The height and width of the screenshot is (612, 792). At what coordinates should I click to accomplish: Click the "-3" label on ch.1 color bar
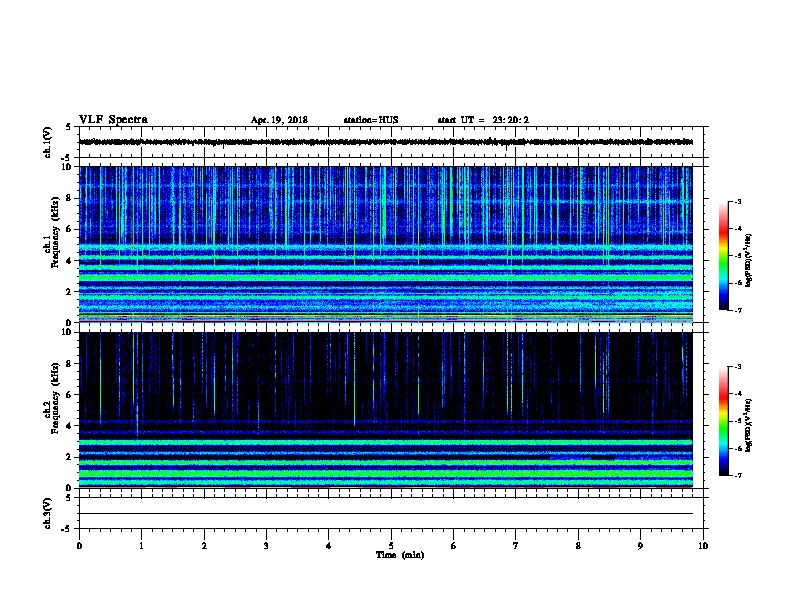[737, 201]
